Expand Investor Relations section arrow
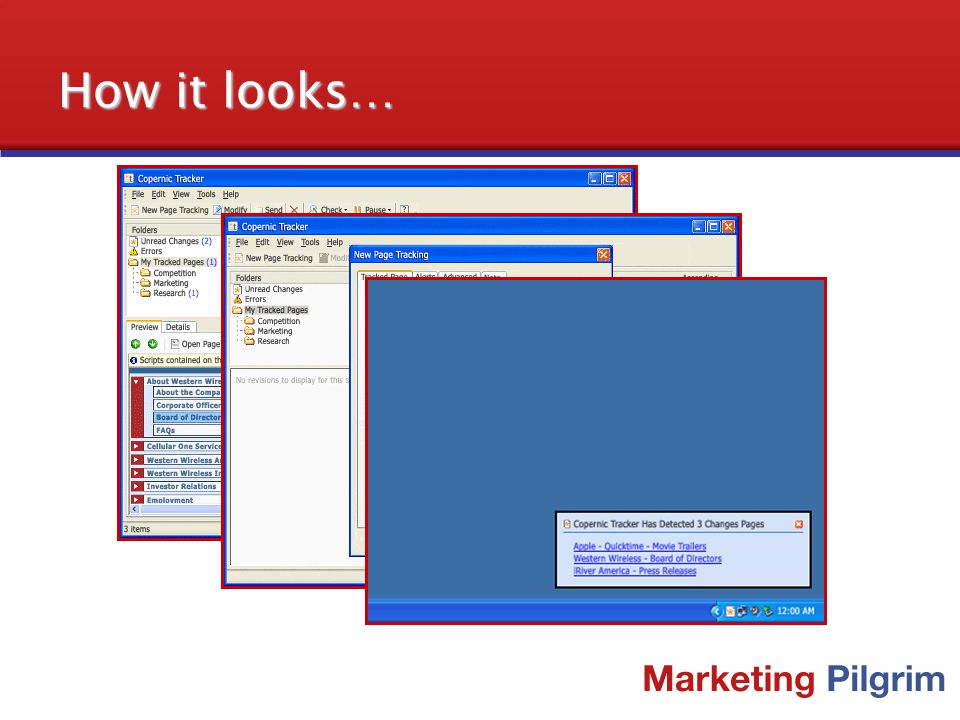The width and height of the screenshot is (960, 720). 137,486
